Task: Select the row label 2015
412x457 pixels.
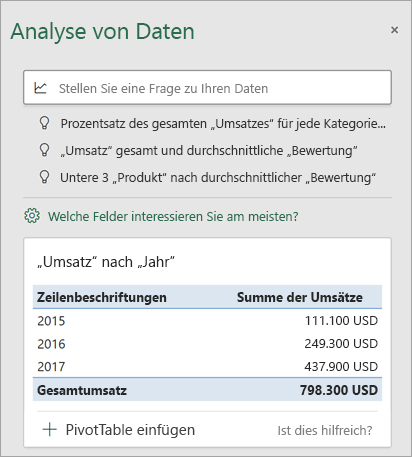Action: click(51, 321)
